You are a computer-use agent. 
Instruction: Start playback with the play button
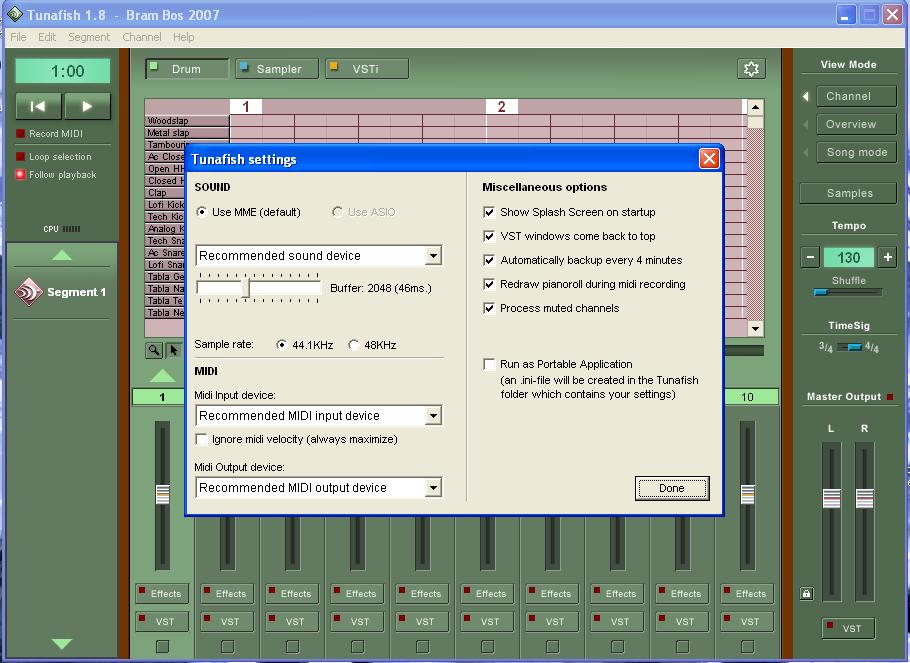87,106
